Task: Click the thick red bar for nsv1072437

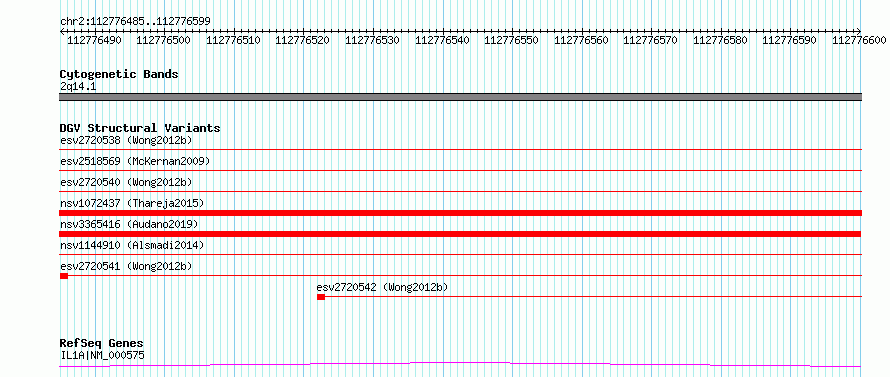Action: pyautogui.click(x=460, y=213)
